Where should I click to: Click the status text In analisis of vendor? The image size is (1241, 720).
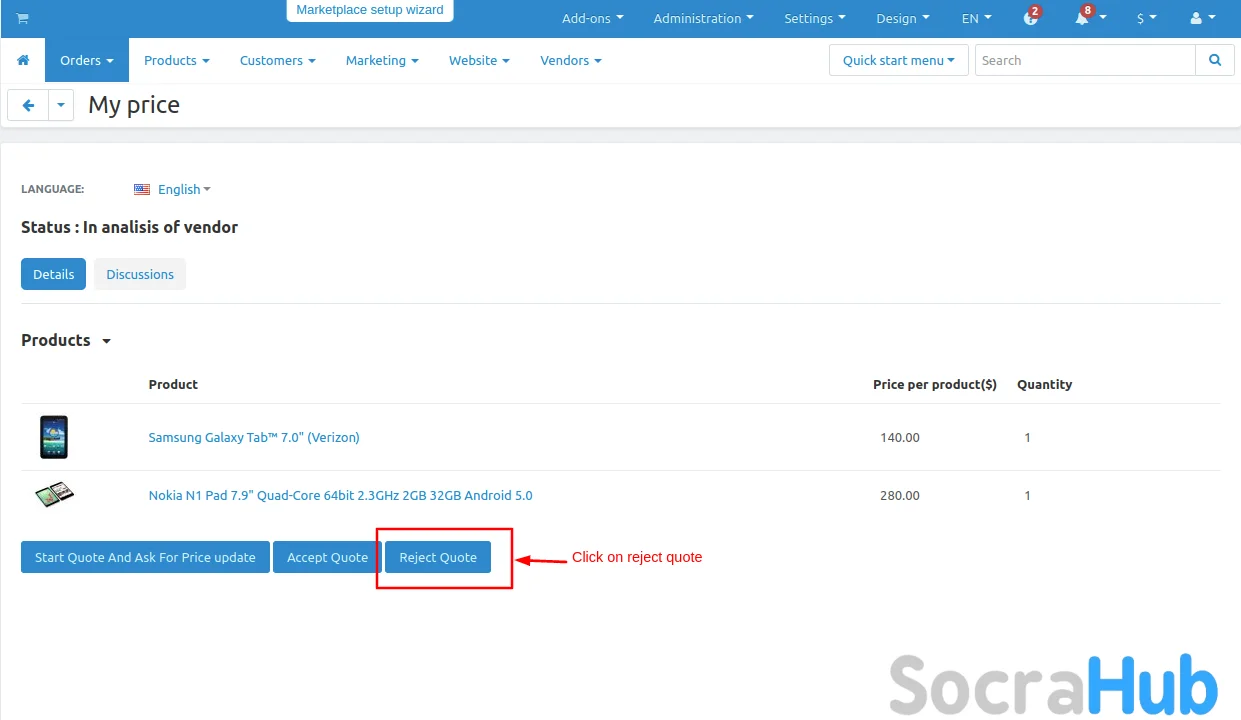coord(160,227)
